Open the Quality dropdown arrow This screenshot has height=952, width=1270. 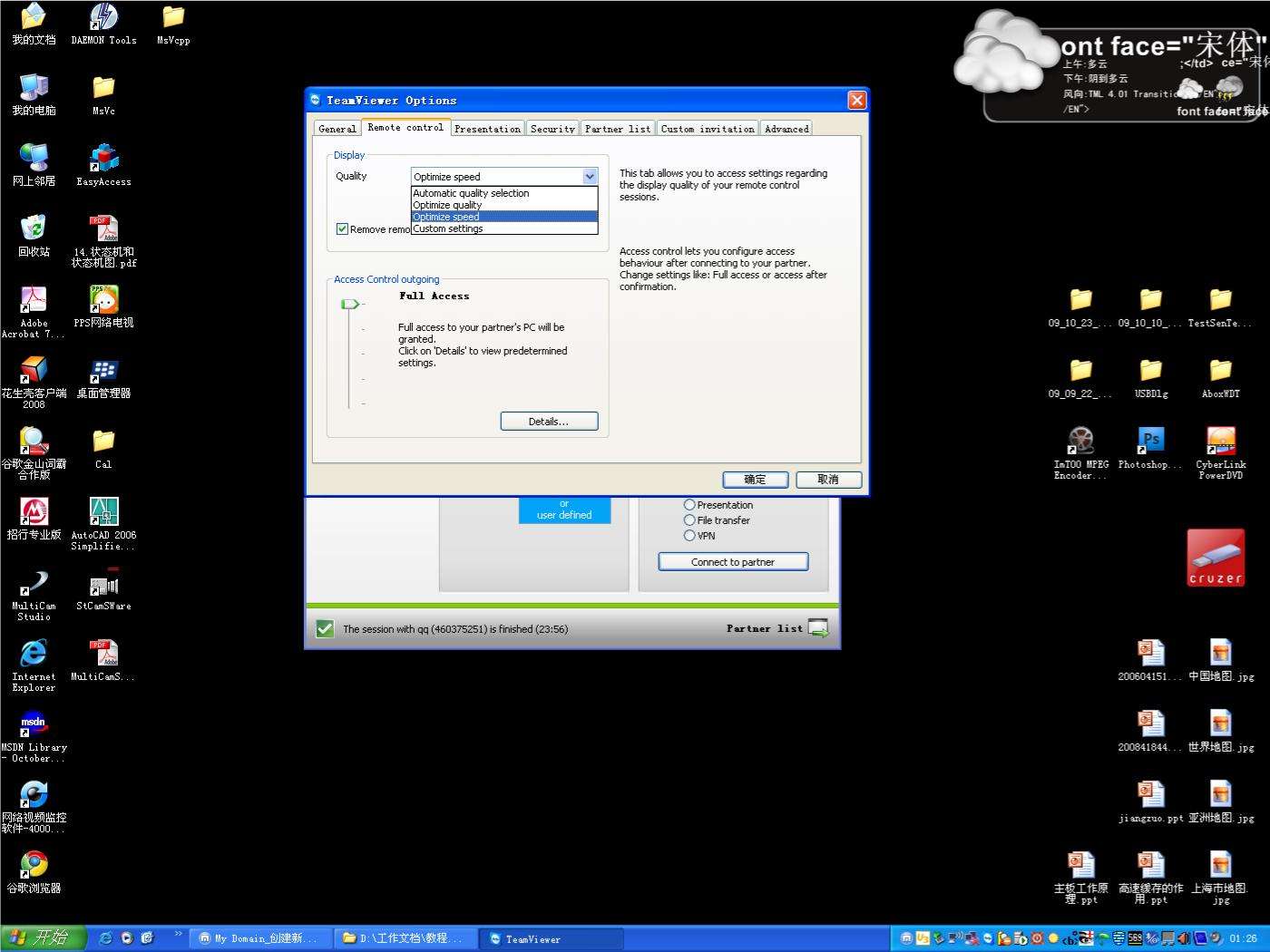pos(590,177)
